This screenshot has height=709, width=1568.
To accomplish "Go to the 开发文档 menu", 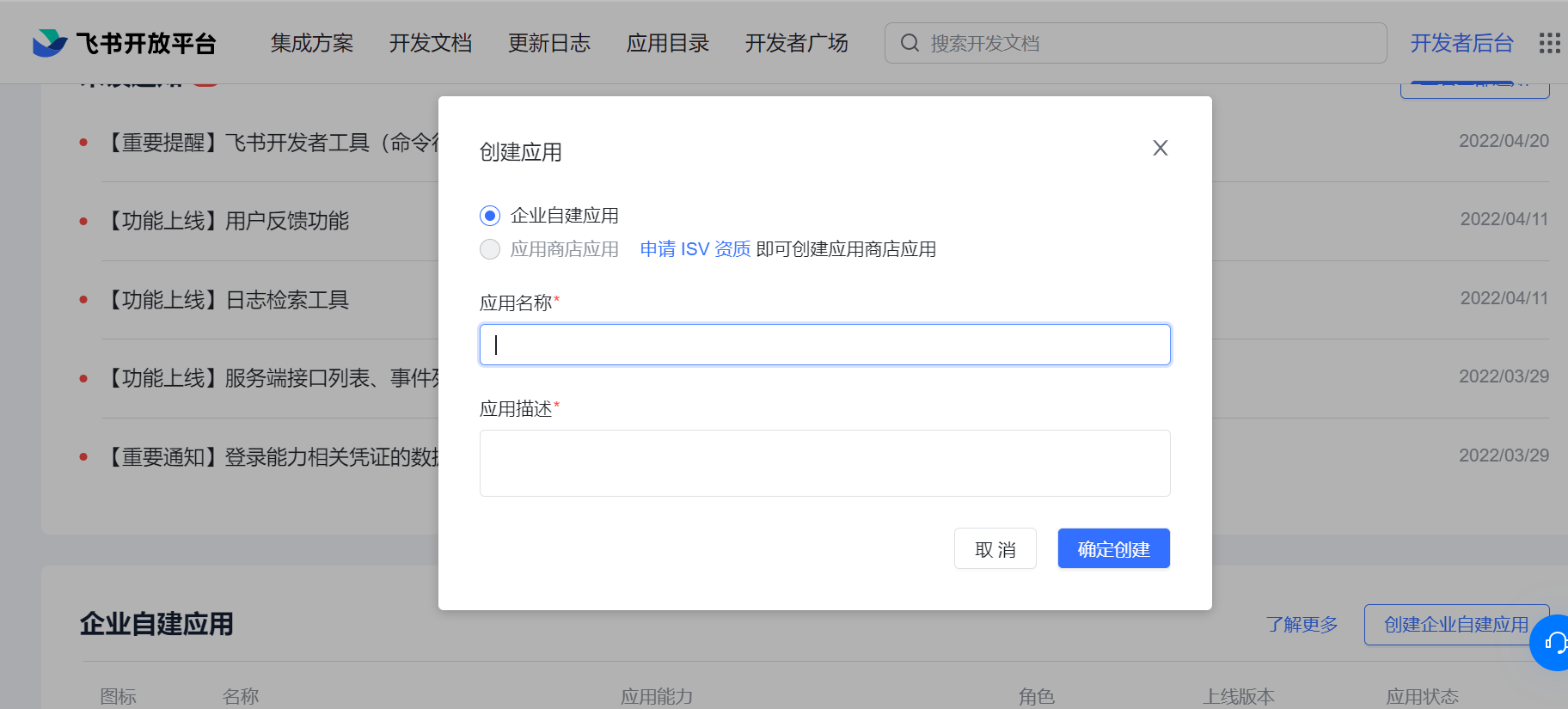I will point(431,43).
